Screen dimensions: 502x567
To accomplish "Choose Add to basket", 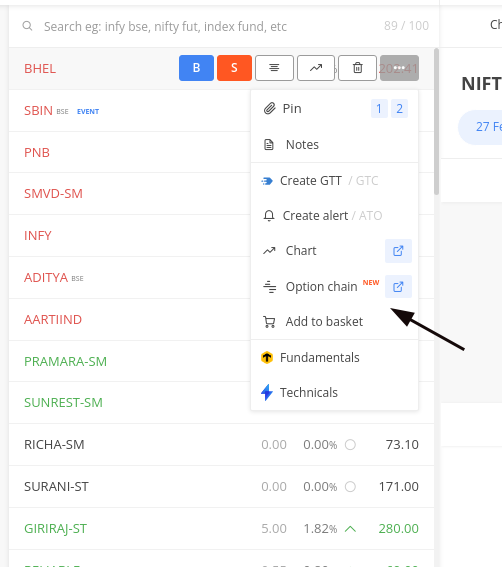I will [x=335, y=321].
